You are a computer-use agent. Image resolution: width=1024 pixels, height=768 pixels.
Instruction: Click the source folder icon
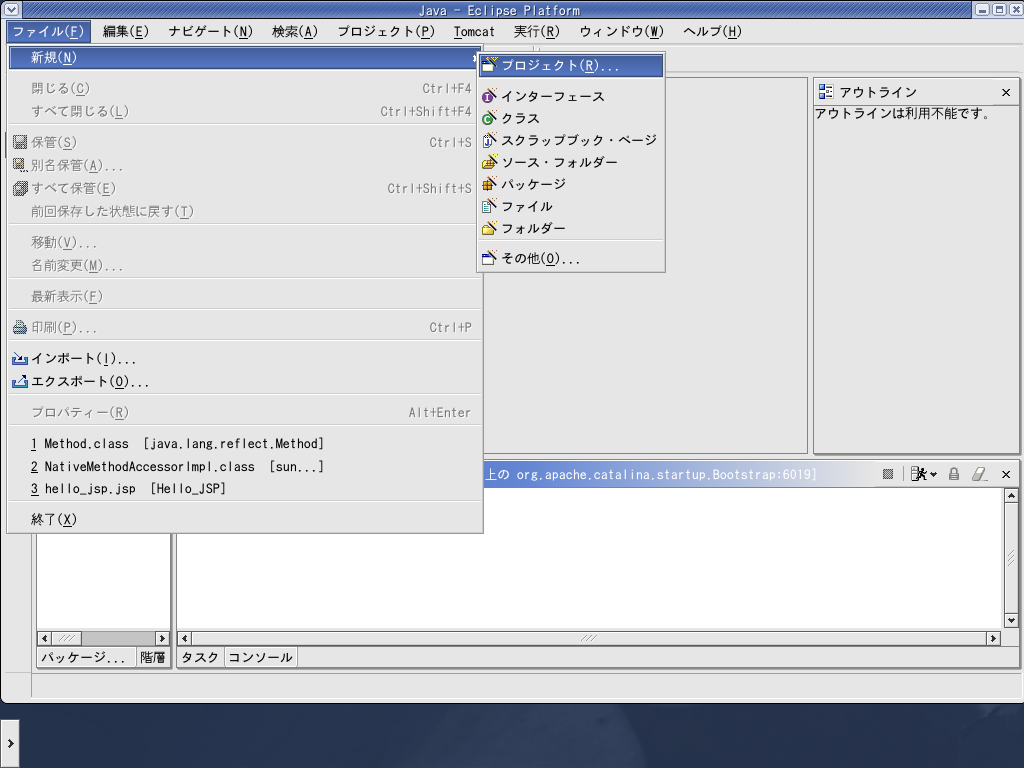point(489,163)
